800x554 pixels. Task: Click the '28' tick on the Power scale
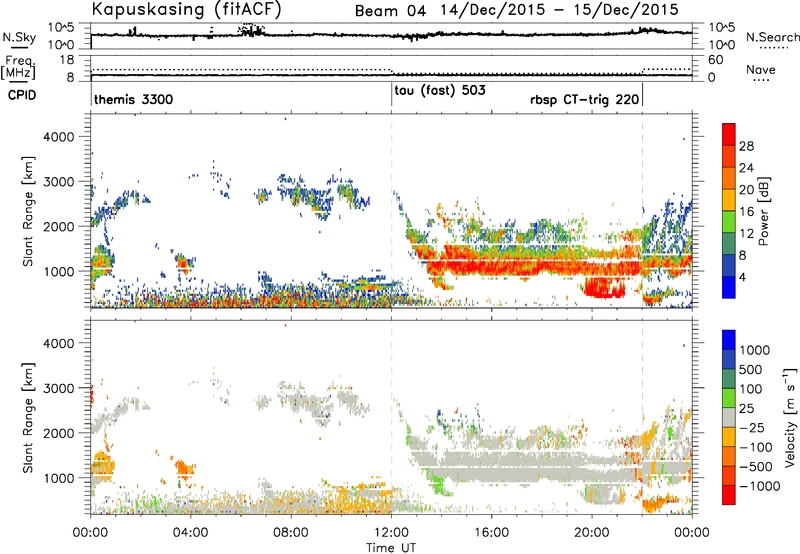746,146
